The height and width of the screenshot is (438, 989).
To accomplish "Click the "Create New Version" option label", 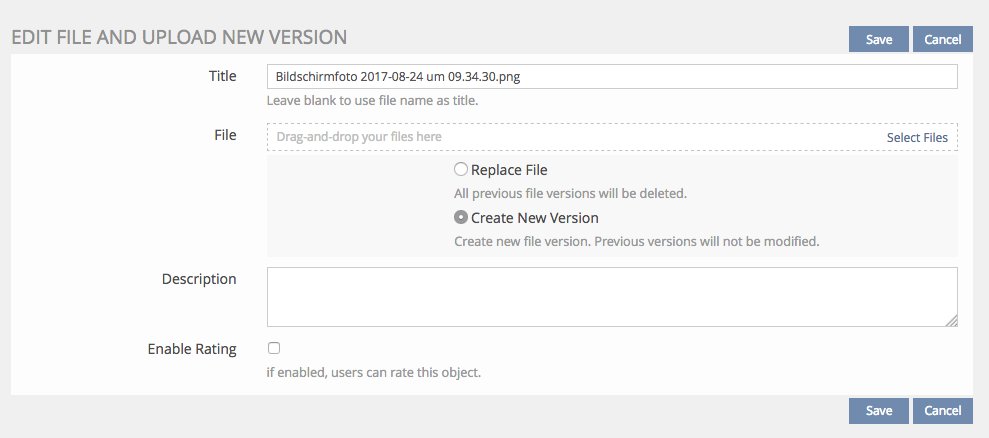I will (534, 218).
